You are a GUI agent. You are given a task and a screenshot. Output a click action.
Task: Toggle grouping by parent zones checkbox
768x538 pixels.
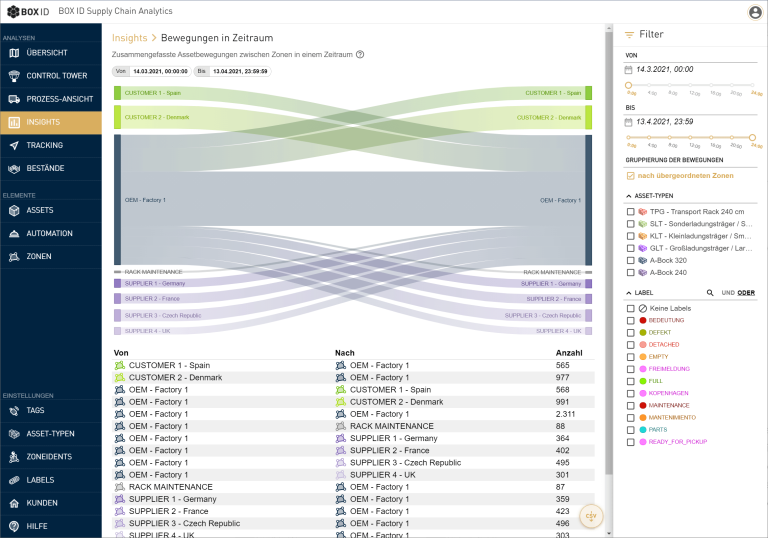[630, 176]
